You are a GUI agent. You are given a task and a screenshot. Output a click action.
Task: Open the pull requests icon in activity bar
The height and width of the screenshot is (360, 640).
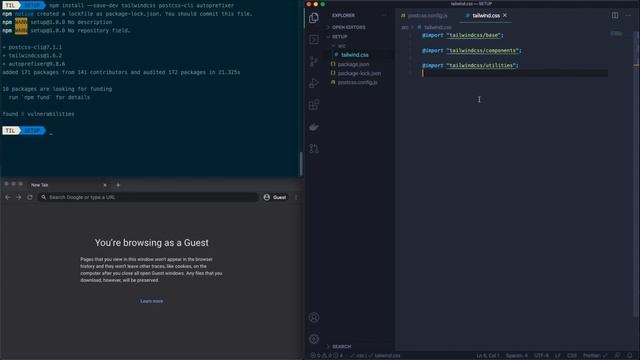click(x=314, y=149)
